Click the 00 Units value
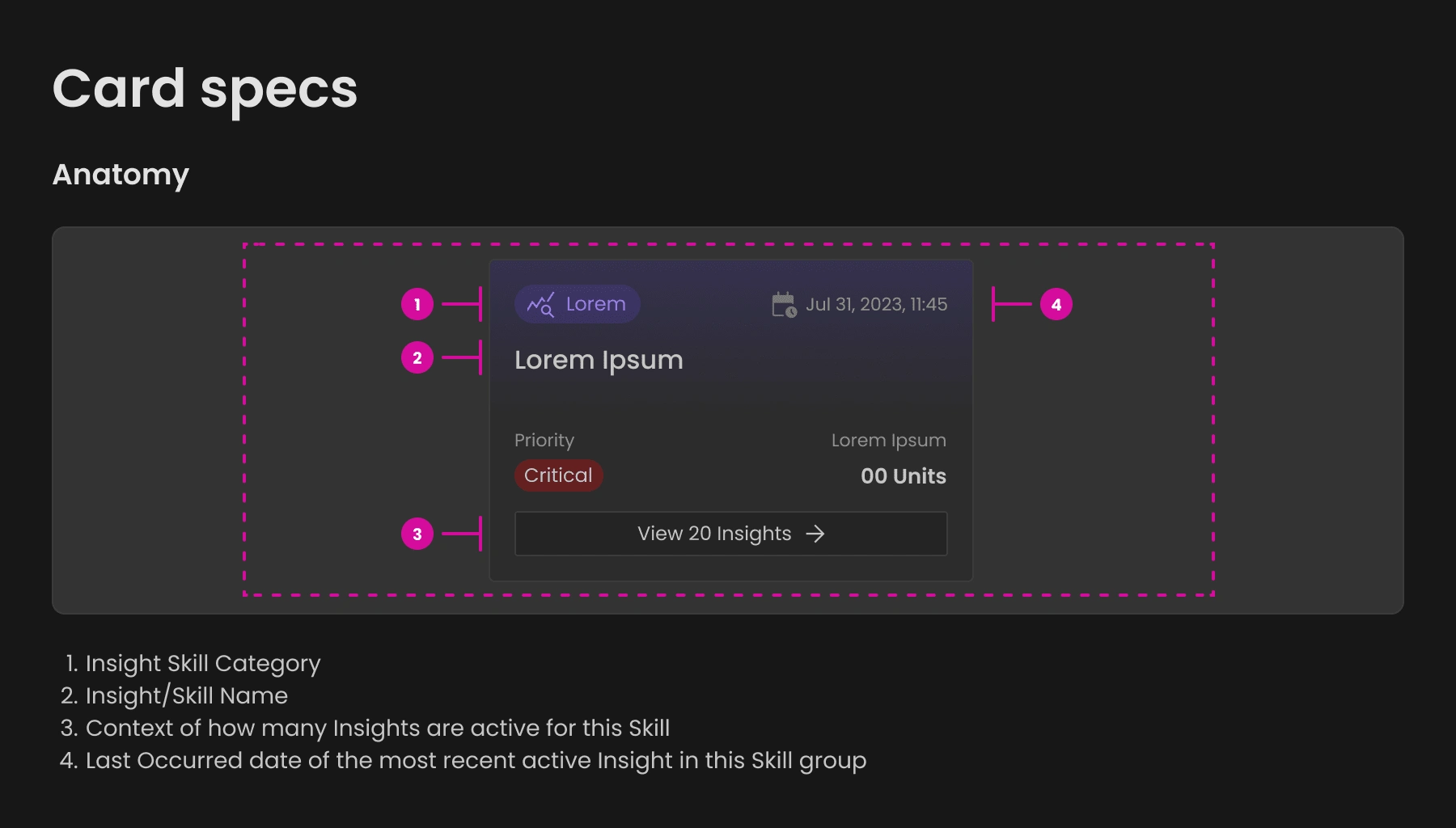Viewport: 1456px width, 828px height. (903, 476)
